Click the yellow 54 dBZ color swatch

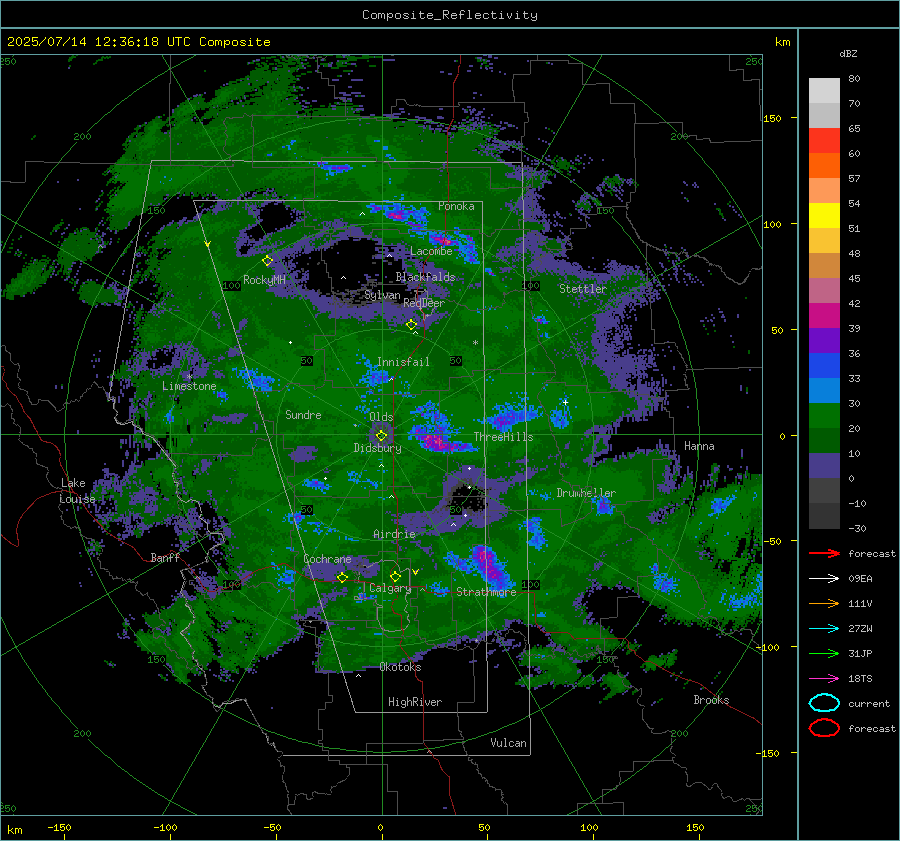824,215
